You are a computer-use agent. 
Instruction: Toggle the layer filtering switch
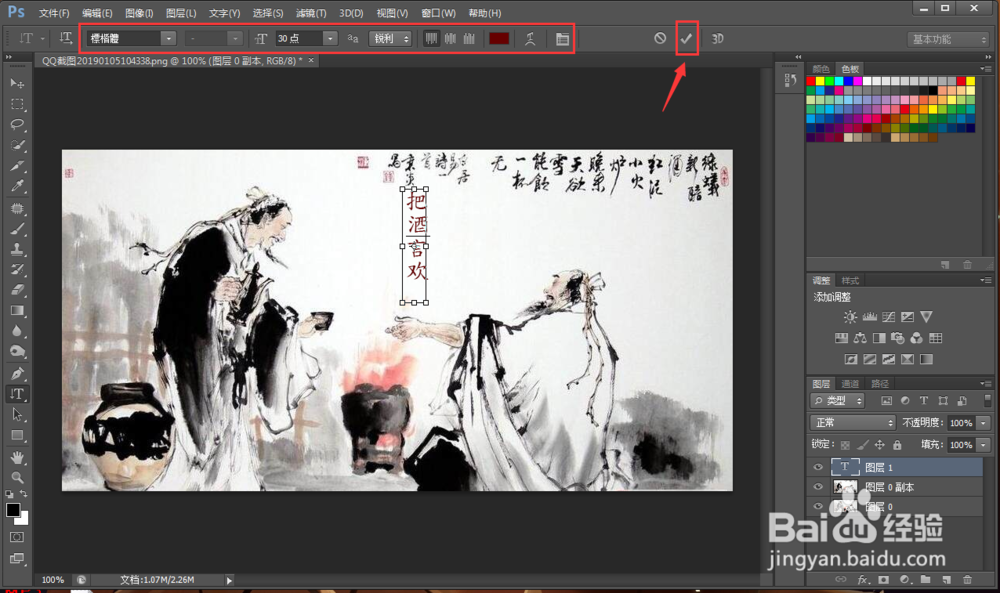[x=987, y=400]
